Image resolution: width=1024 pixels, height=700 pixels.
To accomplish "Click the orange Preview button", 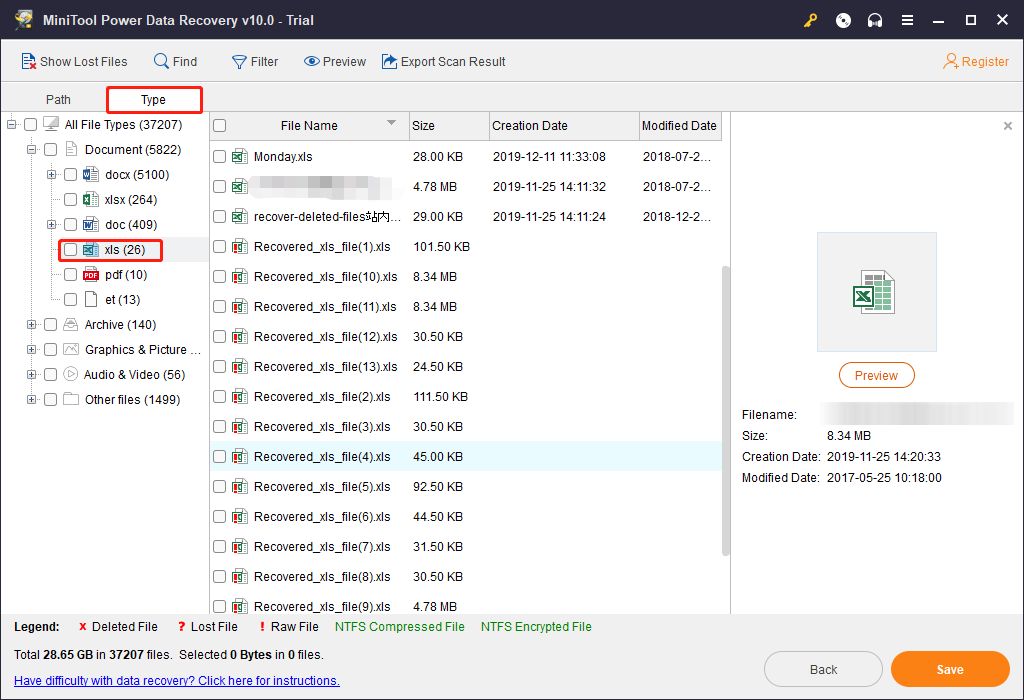I will click(x=876, y=375).
